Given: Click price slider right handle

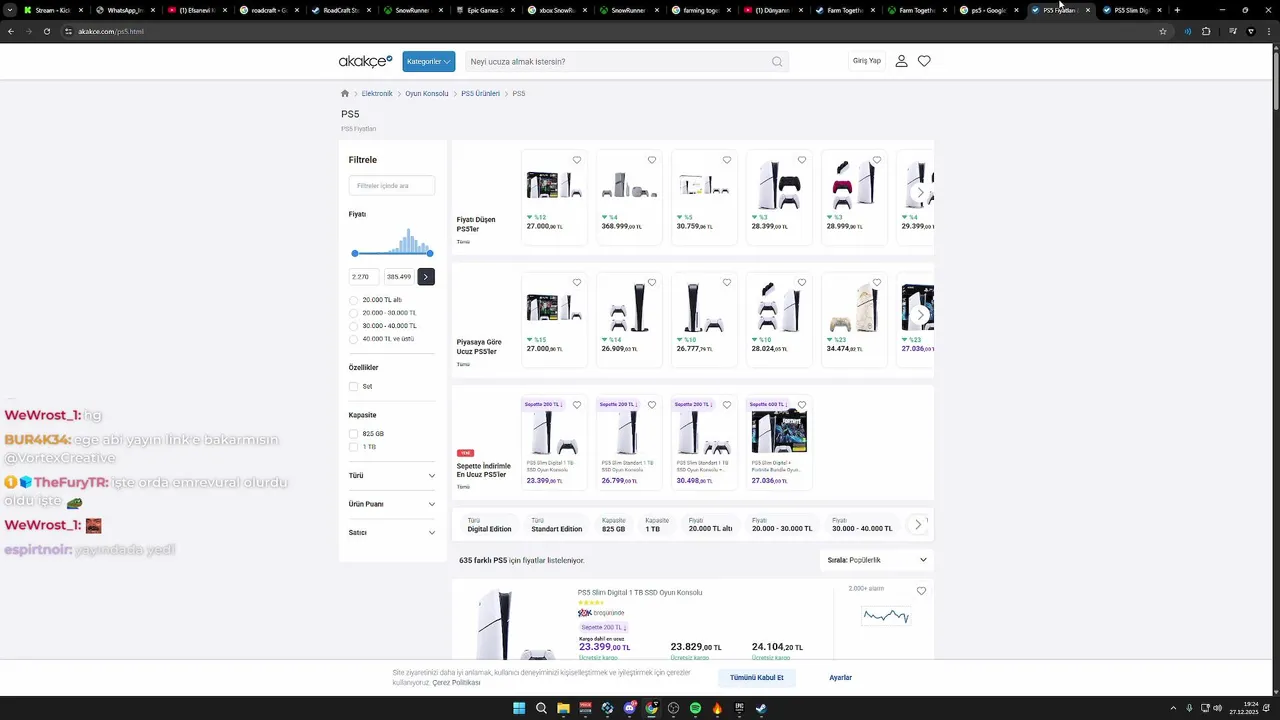Looking at the screenshot, I should pos(430,254).
